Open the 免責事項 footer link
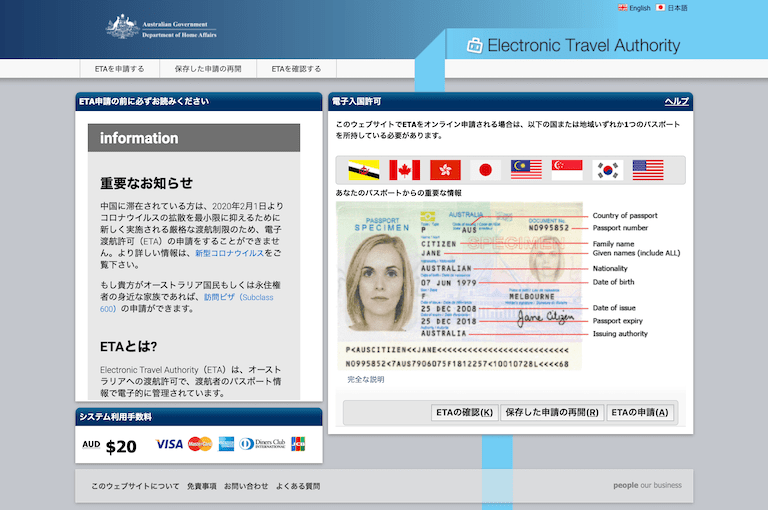 point(201,486)
